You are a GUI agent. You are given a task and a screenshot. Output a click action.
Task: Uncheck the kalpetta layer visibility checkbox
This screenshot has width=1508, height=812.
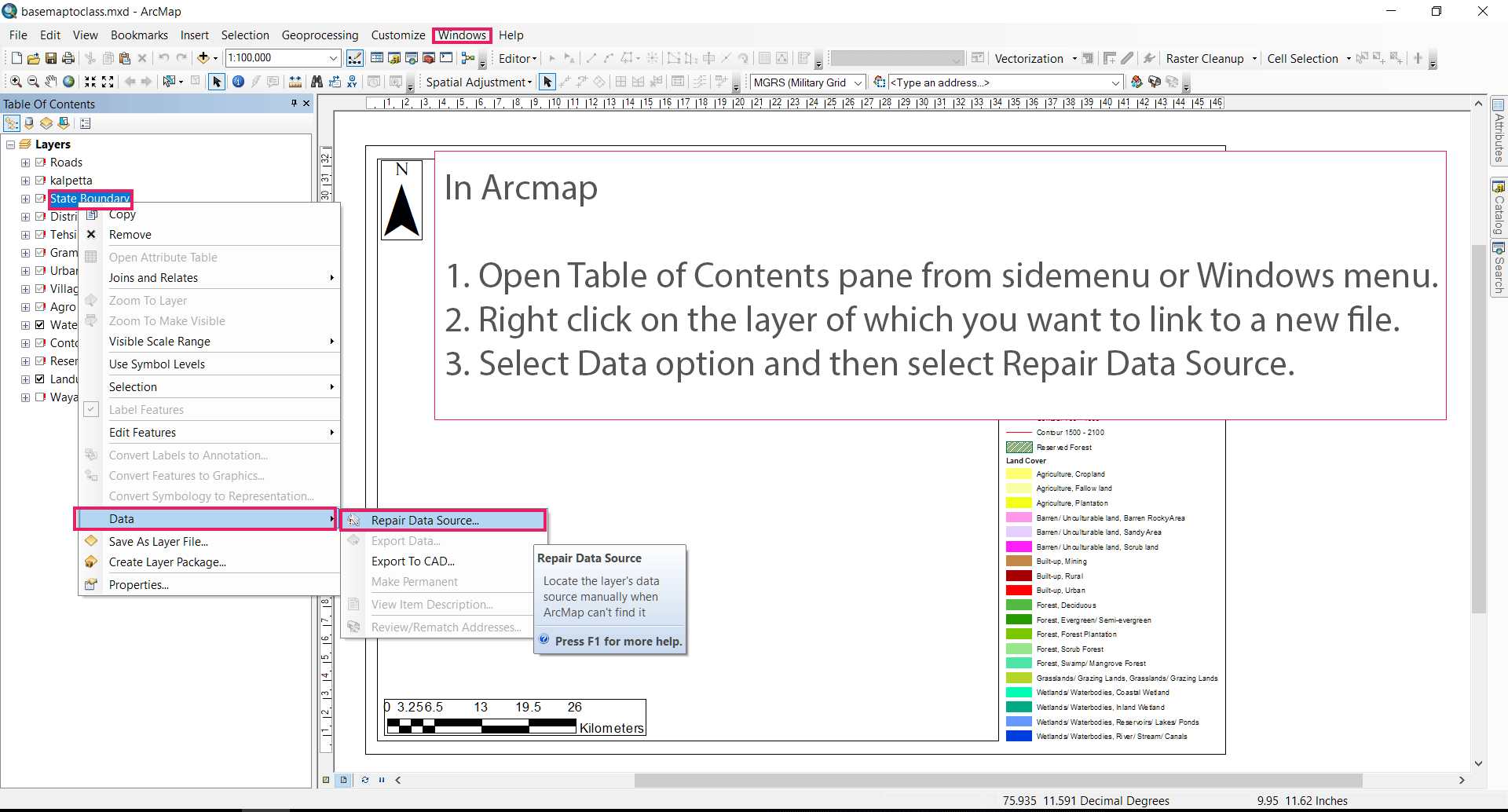40,181
